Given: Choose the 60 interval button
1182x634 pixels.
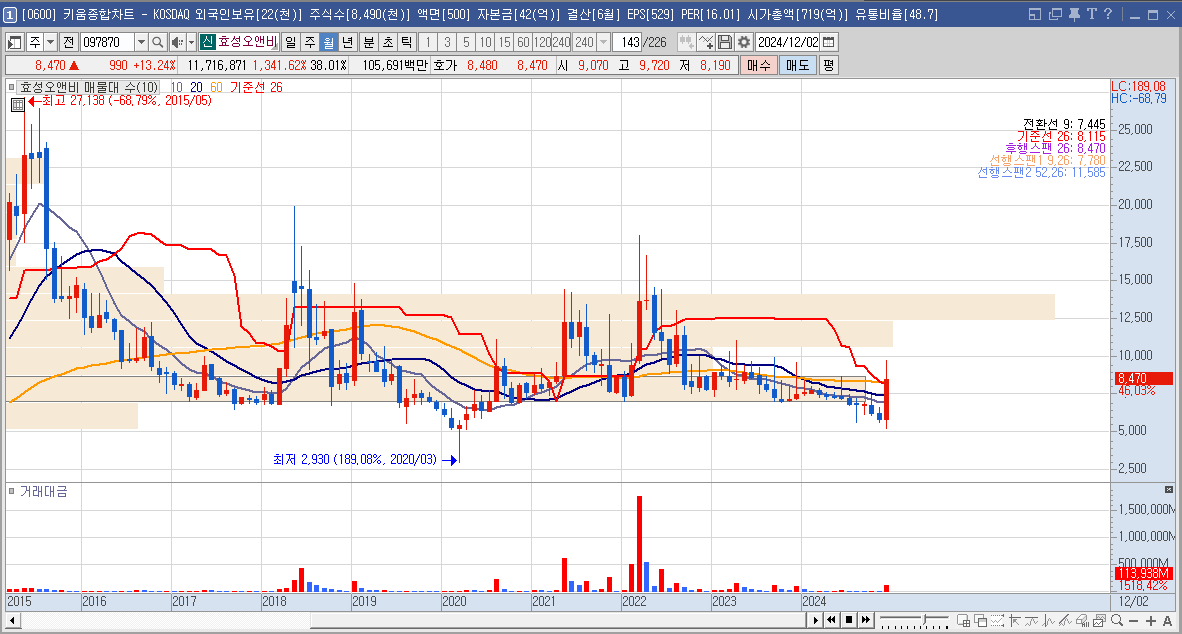Looking at the screenshot, I should [x=523, y=42].
